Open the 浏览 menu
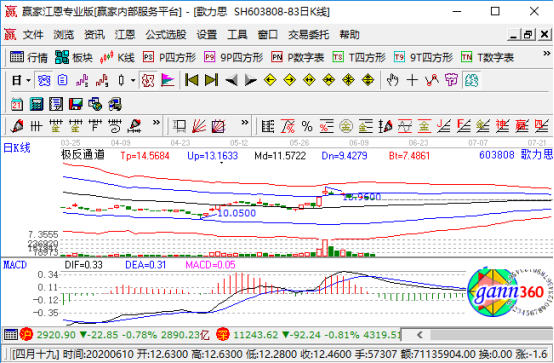 coord(64,35)
